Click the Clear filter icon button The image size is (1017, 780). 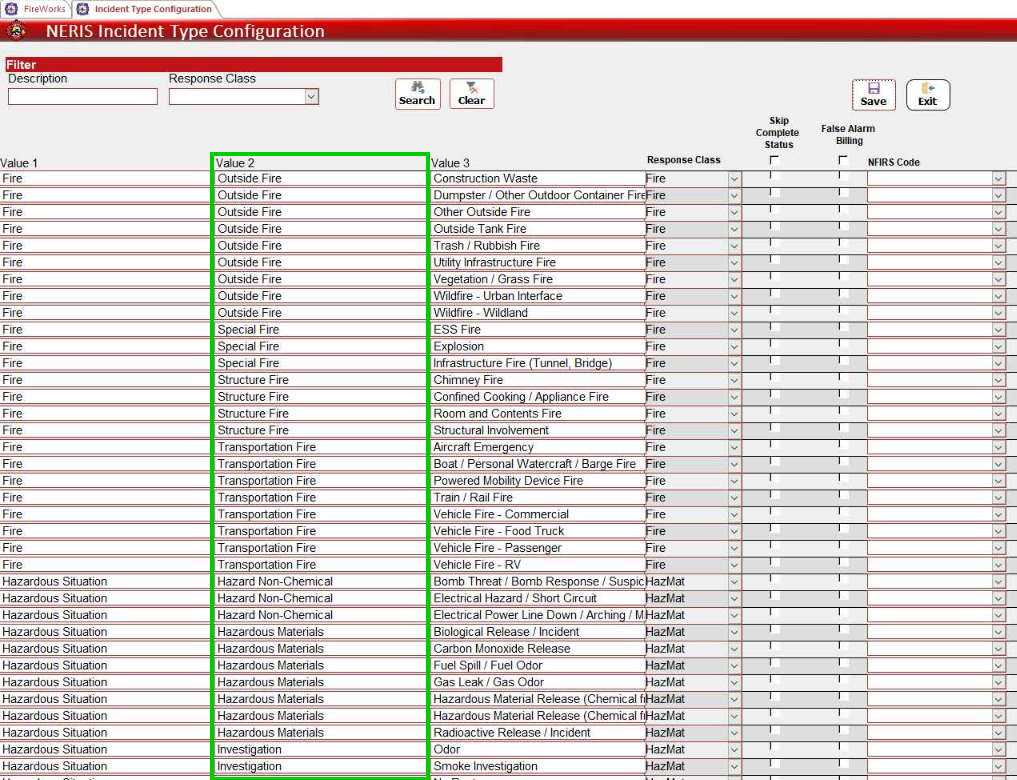click(471, 93)
